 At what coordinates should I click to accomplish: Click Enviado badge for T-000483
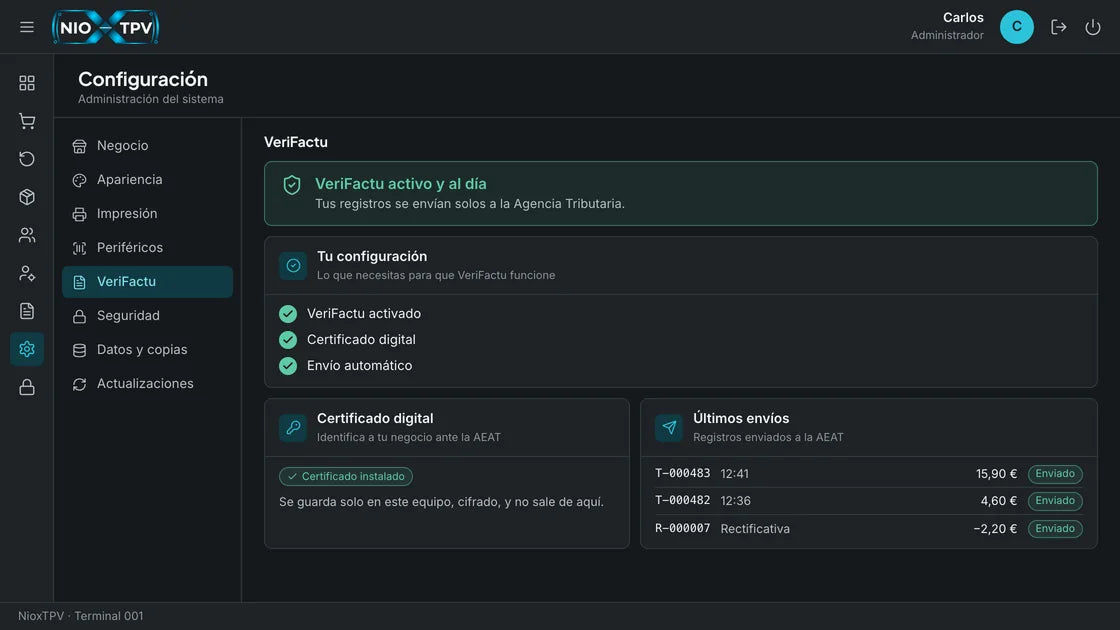pos(1055,474)
